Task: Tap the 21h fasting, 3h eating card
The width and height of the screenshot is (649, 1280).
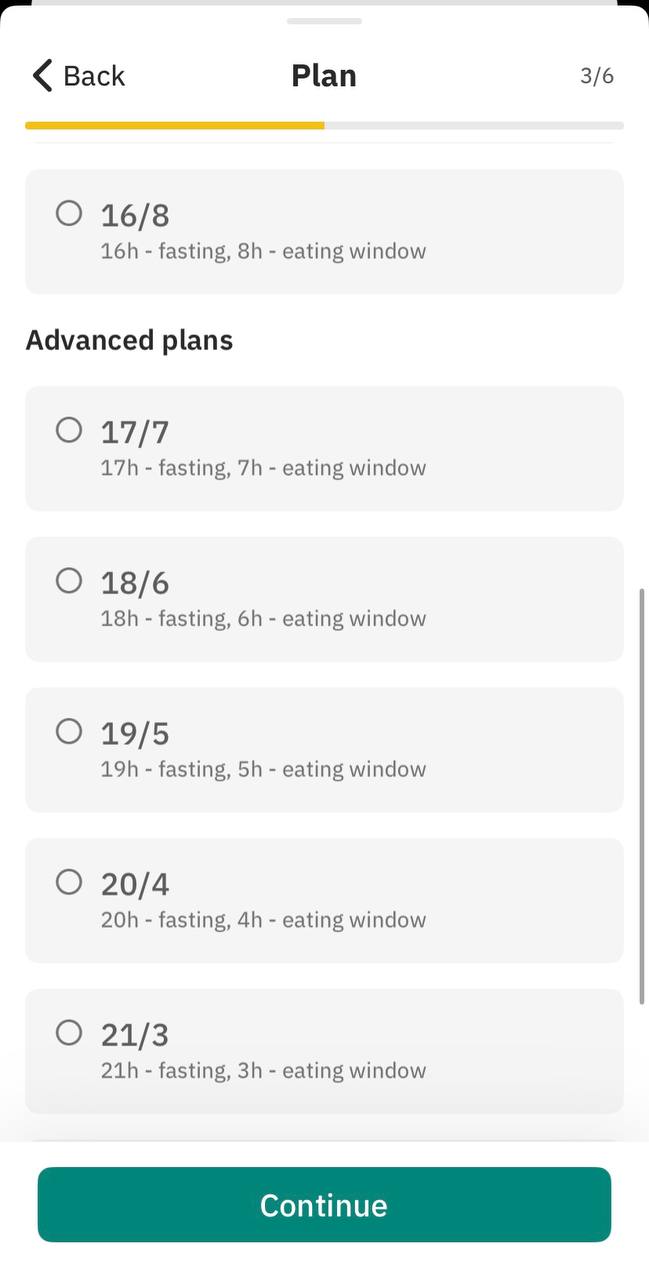Action: pyautogui.click(x=324, y=1051)
